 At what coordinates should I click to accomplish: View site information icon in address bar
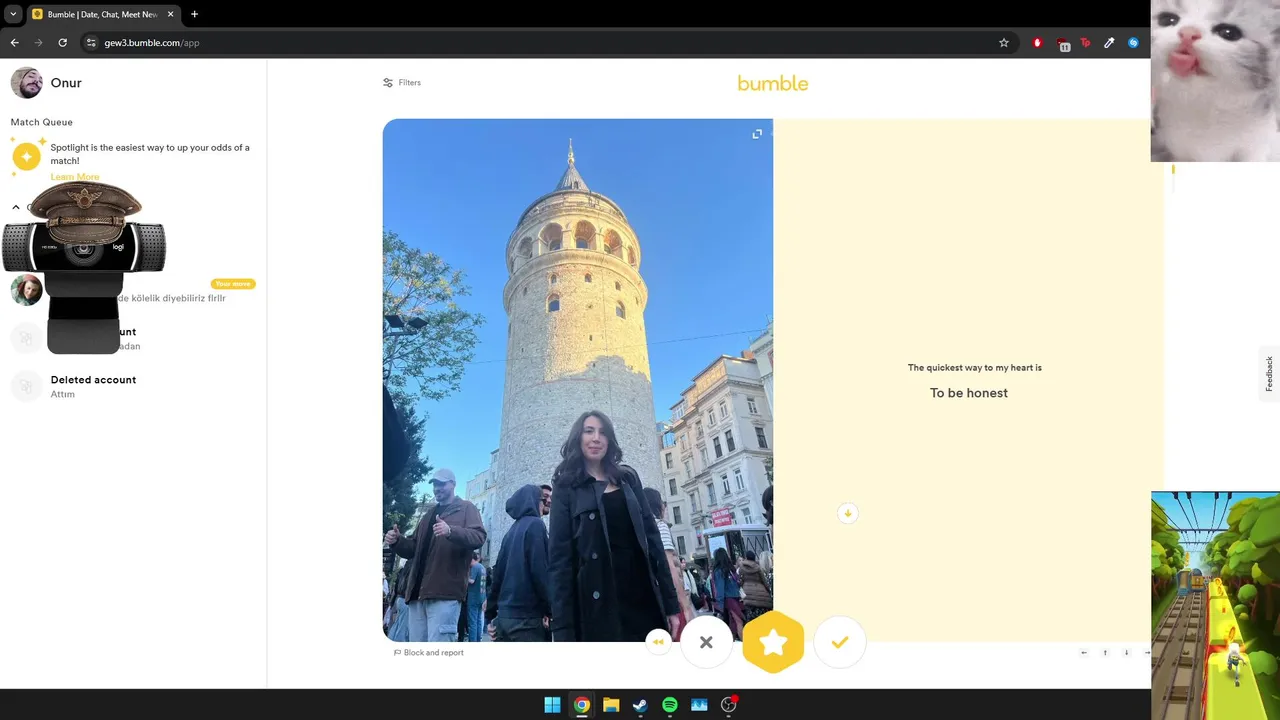[90, 43]
